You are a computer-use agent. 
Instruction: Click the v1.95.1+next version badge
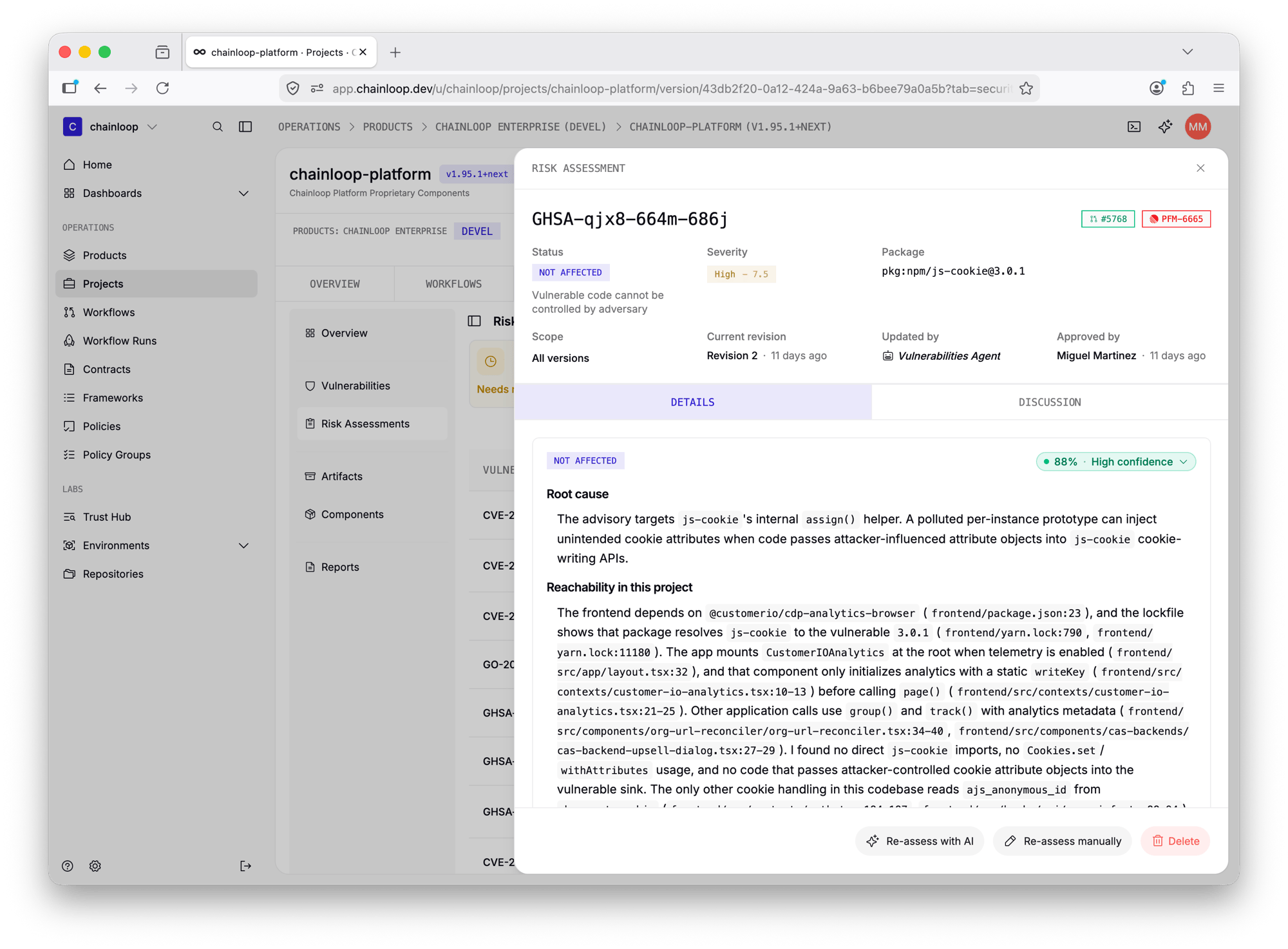pyautogui.click(x=477, y=174)
